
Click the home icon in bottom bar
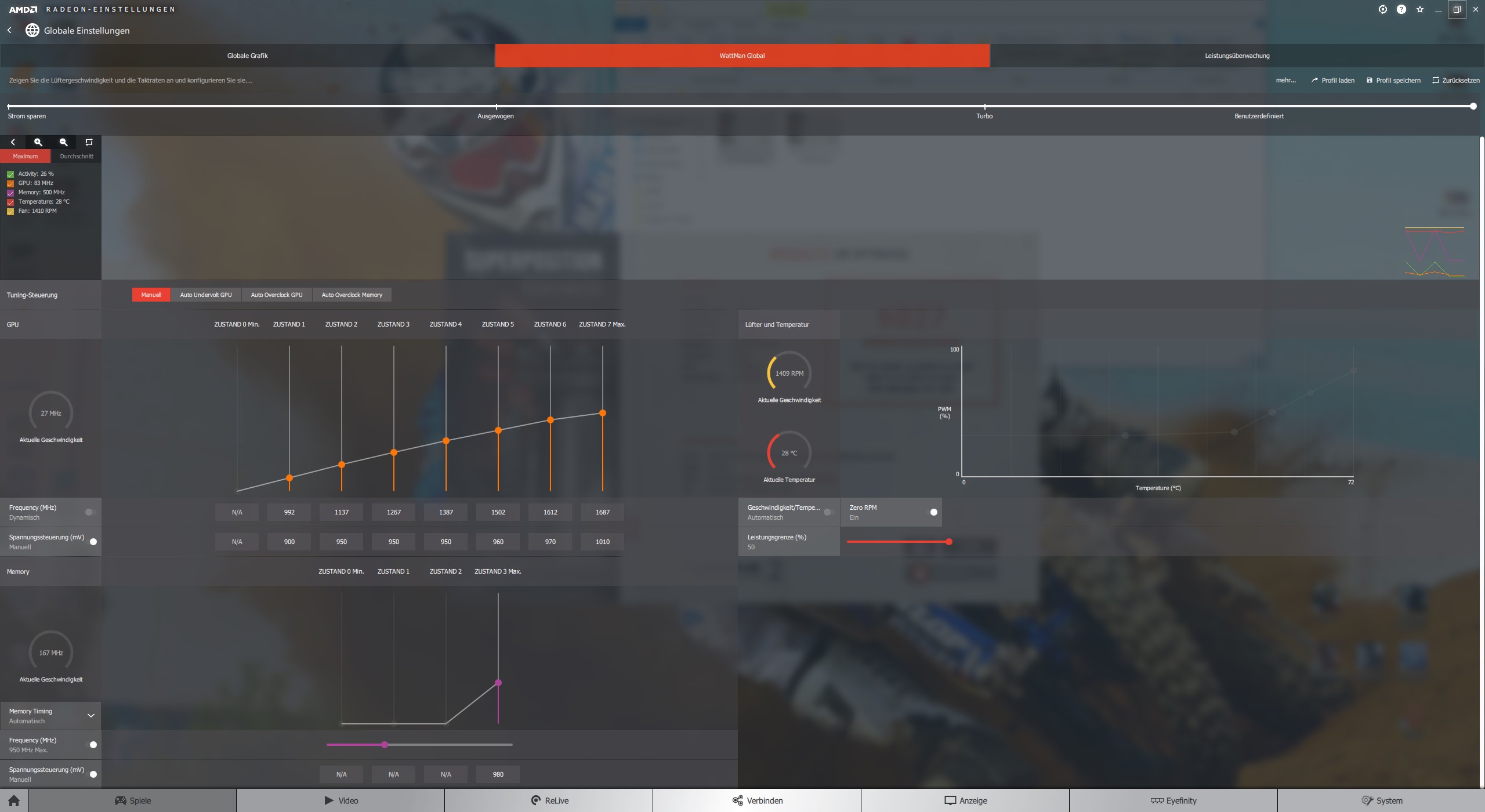(14, 800)
